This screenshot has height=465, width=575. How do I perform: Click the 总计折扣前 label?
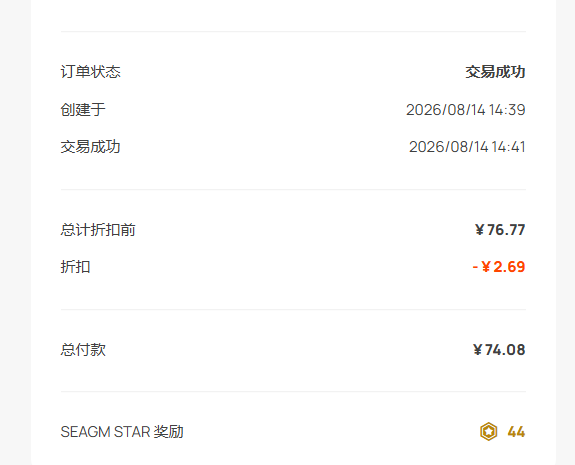[x=98, y=230]
